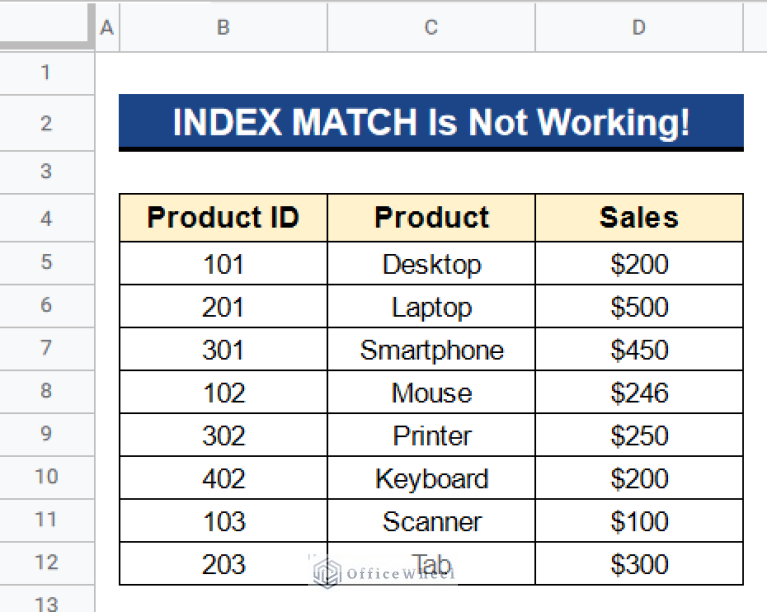Select row 12 header

pyautogui.click(x=47, y=563)
